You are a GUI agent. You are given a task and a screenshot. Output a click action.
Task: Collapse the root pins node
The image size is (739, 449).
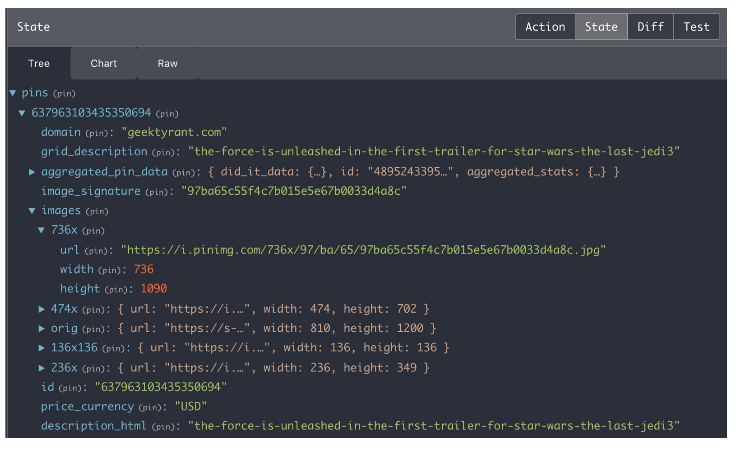13,93
